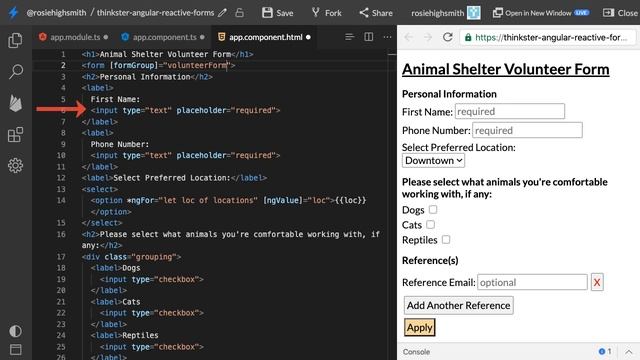Image resolution: width=640 pixels, height=360 pixels.
Task: Open the Console panel label
Action: click(416, 352)
